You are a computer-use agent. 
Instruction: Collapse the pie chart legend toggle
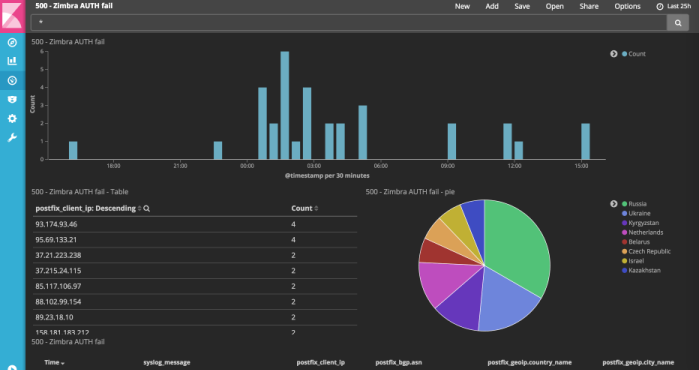click(614, 204)
